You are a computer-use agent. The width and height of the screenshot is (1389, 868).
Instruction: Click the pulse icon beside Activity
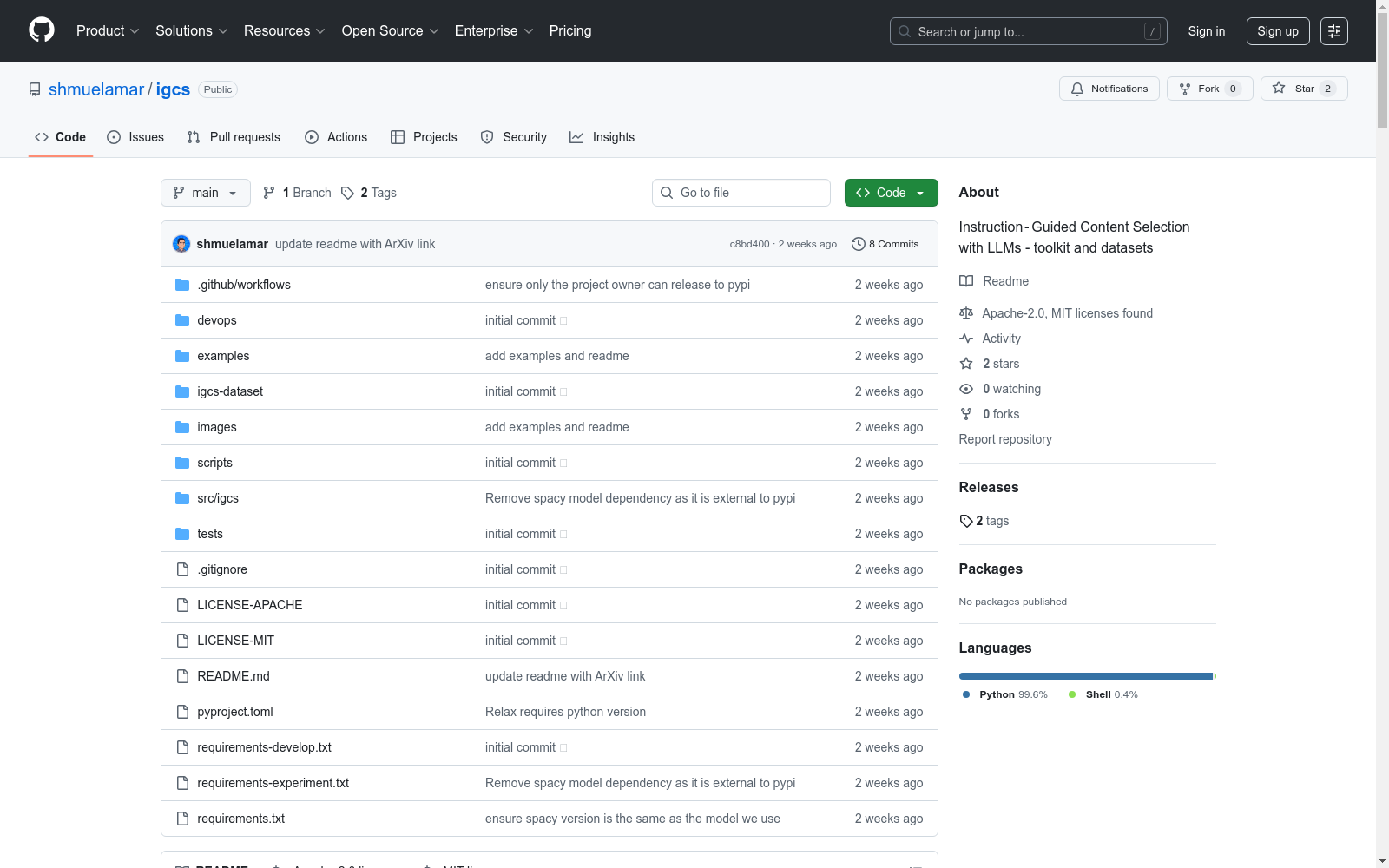coord(966,339)
